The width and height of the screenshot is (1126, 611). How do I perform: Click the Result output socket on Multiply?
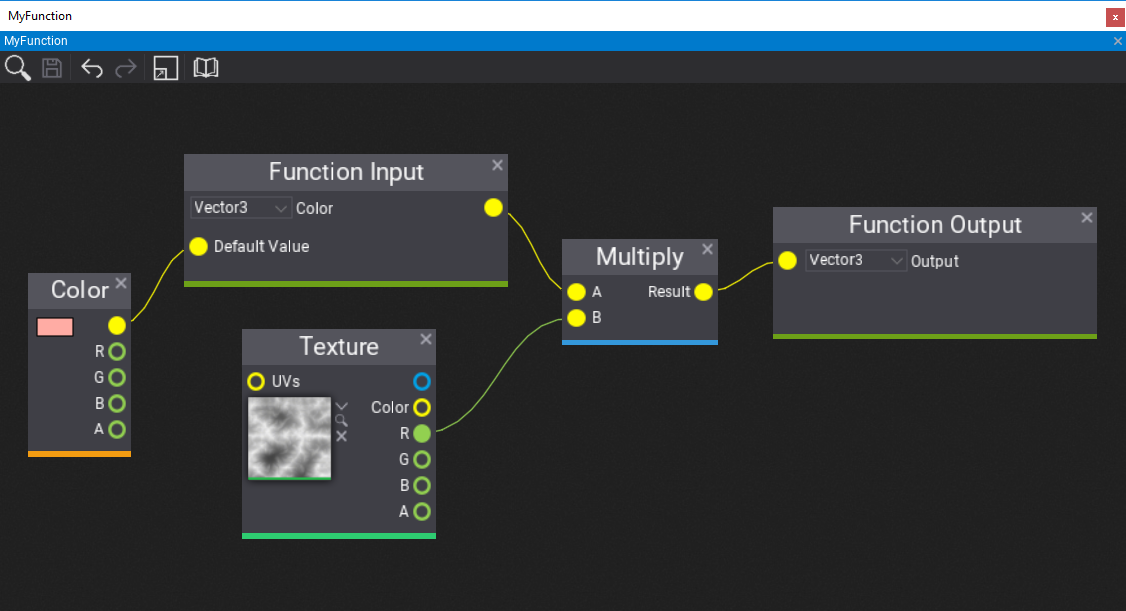[x=704, y=292]
